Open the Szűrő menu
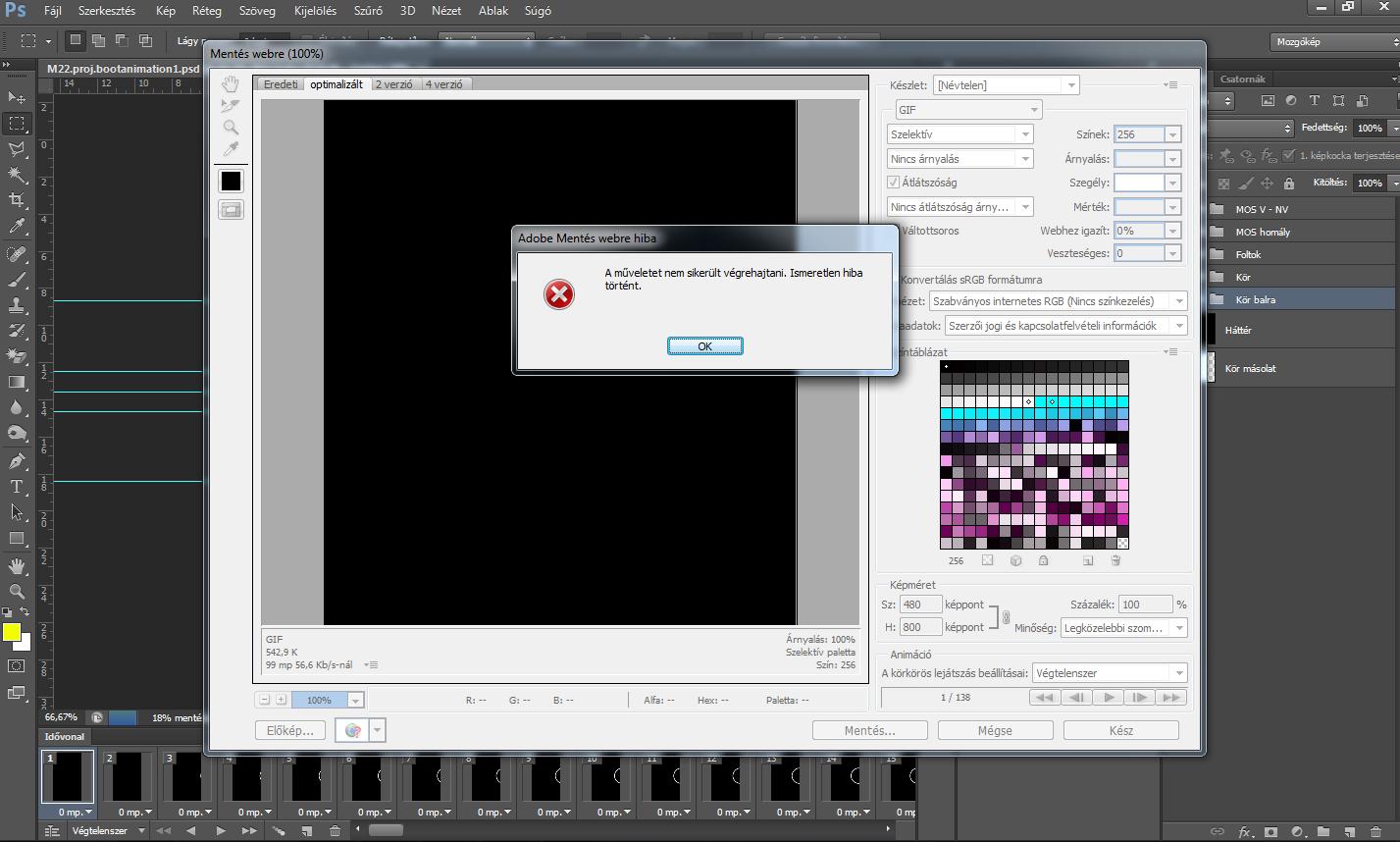Image resolution: width=1400 pixels, height=842 pixels. click(x=368, y=11)
